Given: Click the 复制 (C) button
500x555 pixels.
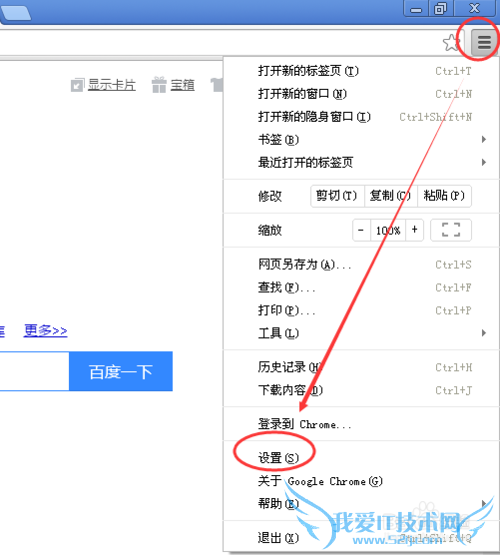Looking at the screenshot, I should (391, 196).
